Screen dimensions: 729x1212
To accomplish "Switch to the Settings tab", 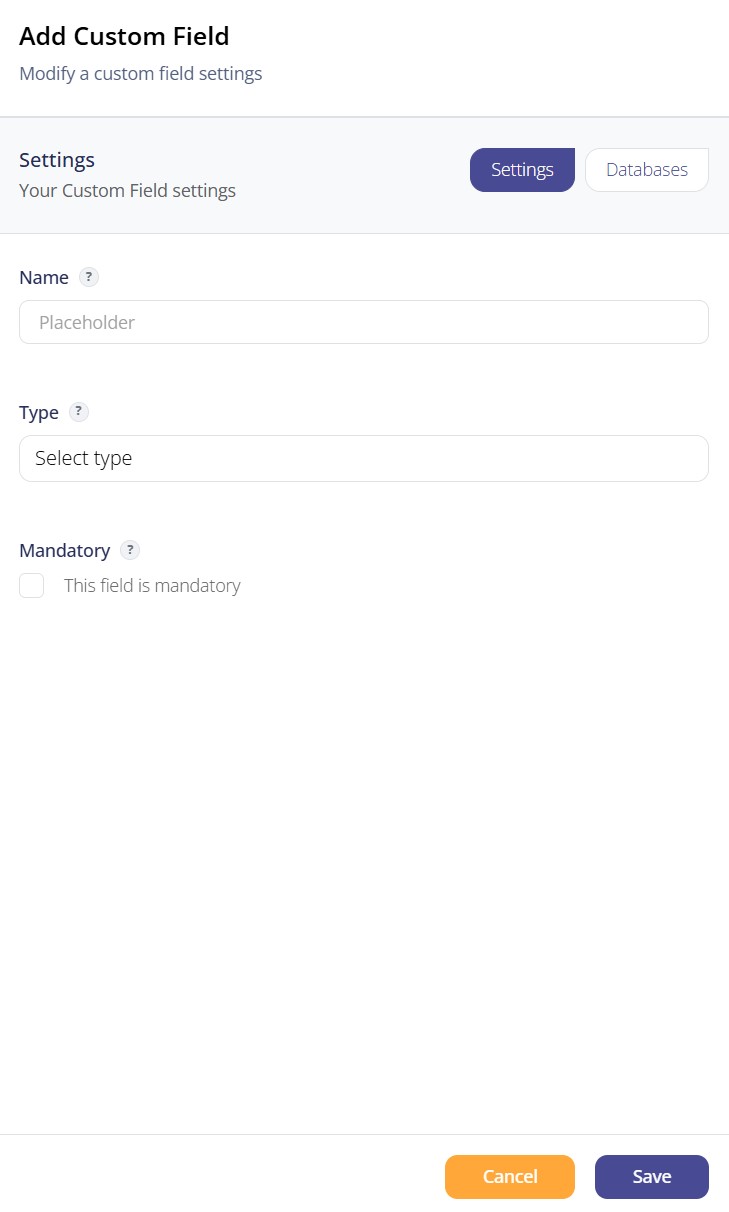I will click(x=522, y=170).
